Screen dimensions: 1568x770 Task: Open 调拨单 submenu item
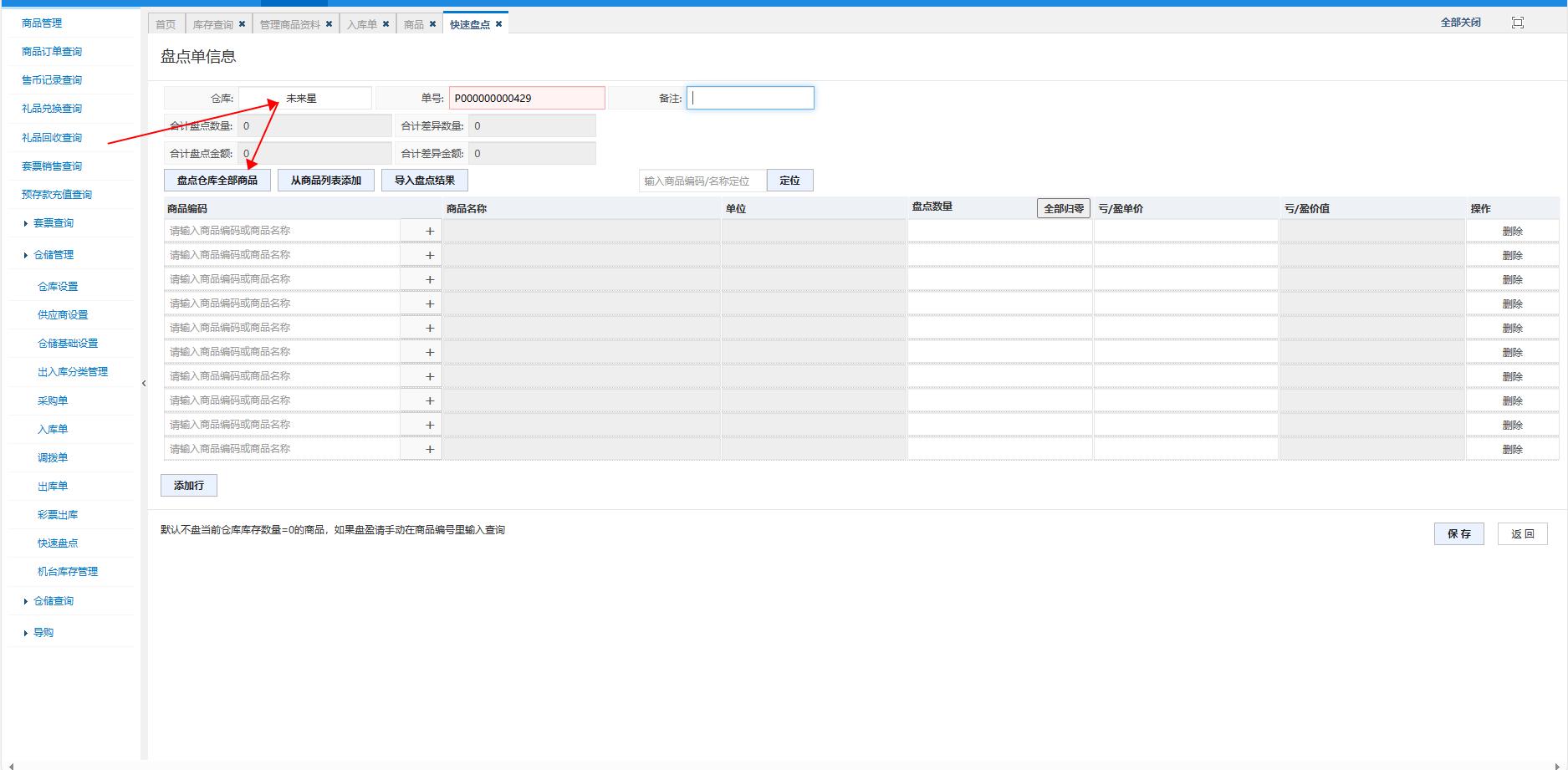tap(53, 458)
